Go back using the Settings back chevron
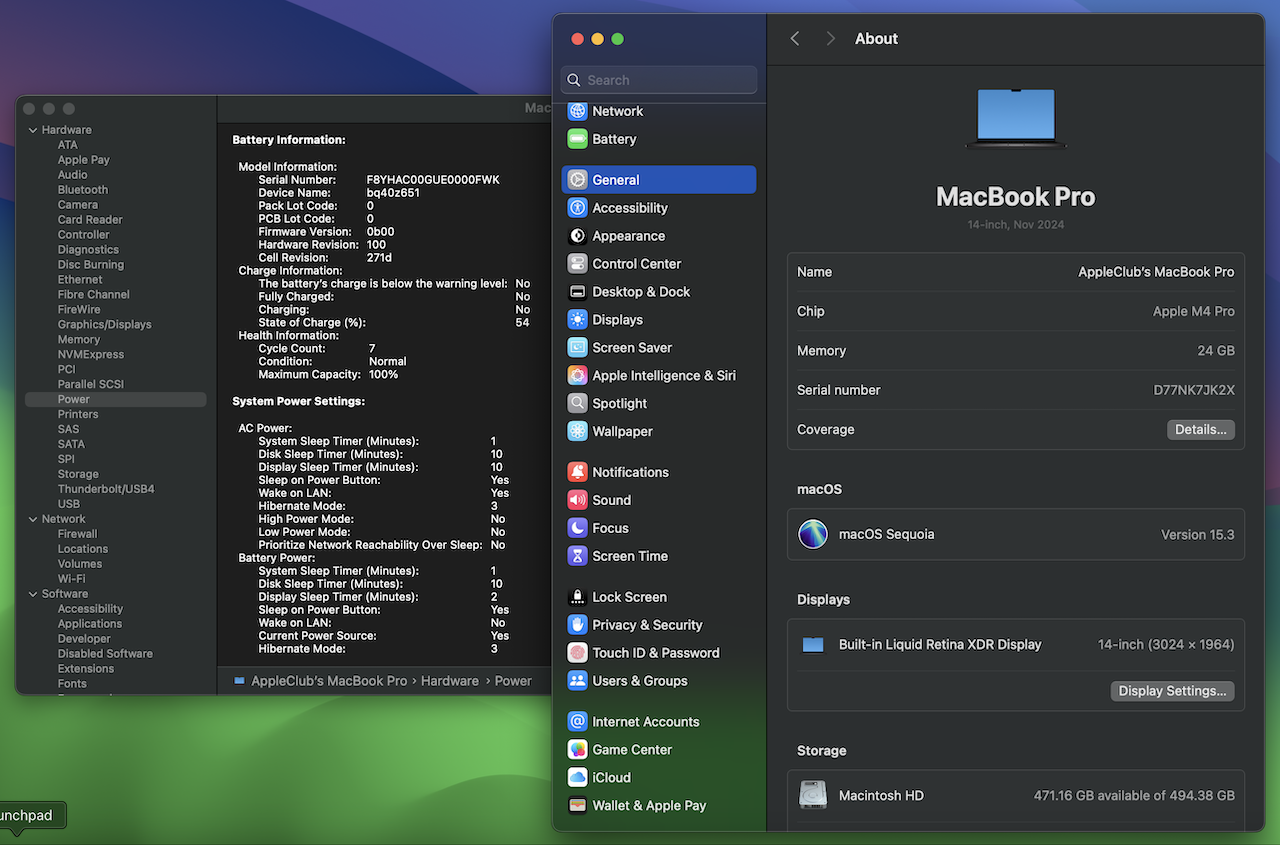 [795, 38]
